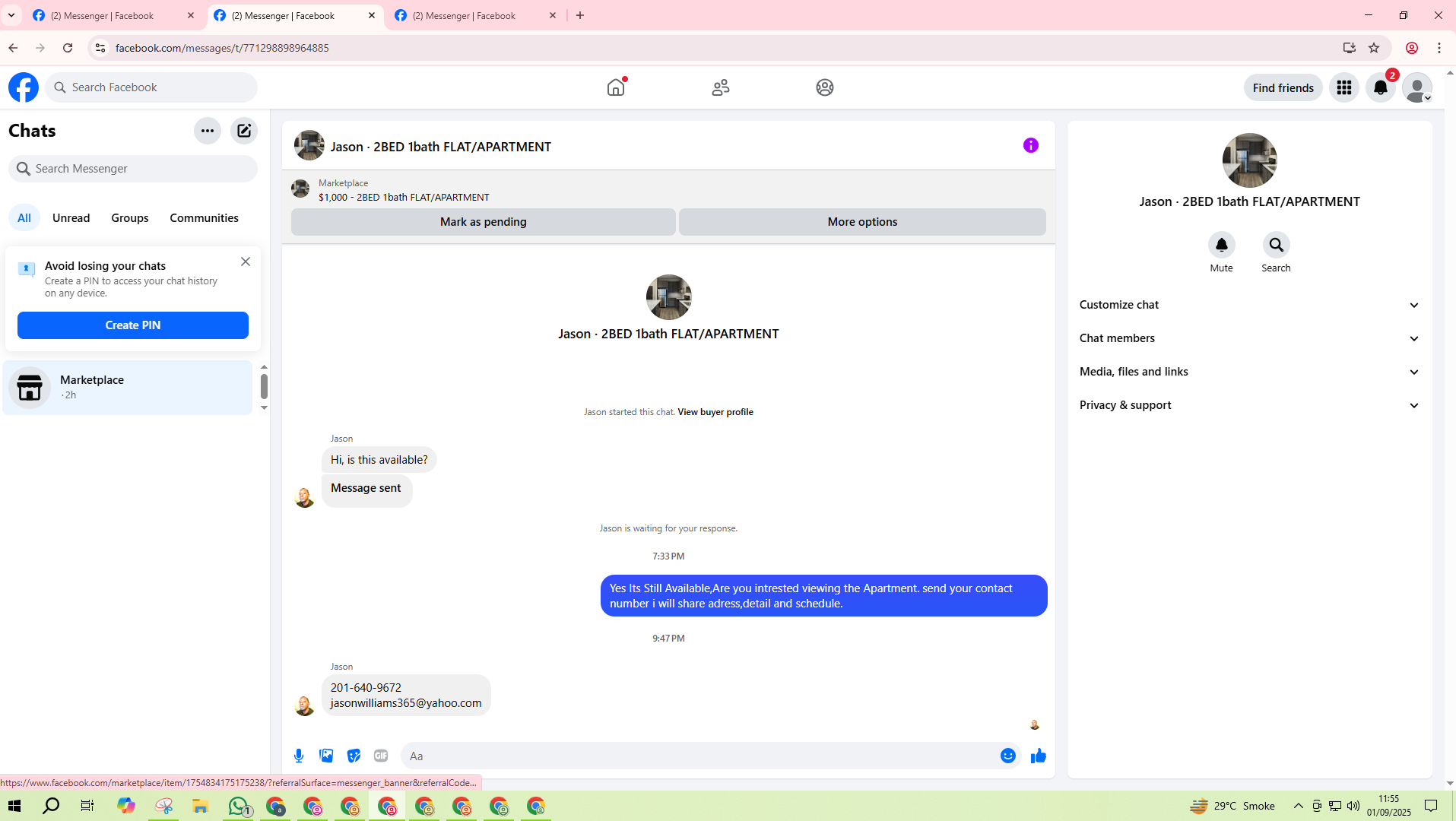Bookmark this page with the star icon

tap(1374, 48)
